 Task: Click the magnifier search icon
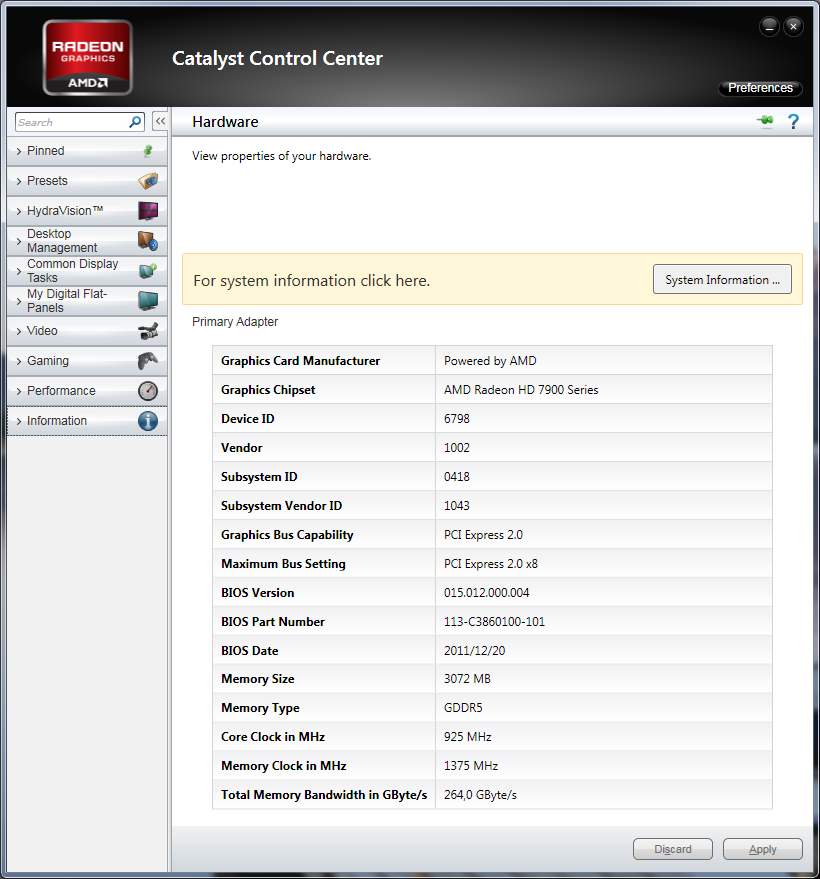click(x=135, y=122)
